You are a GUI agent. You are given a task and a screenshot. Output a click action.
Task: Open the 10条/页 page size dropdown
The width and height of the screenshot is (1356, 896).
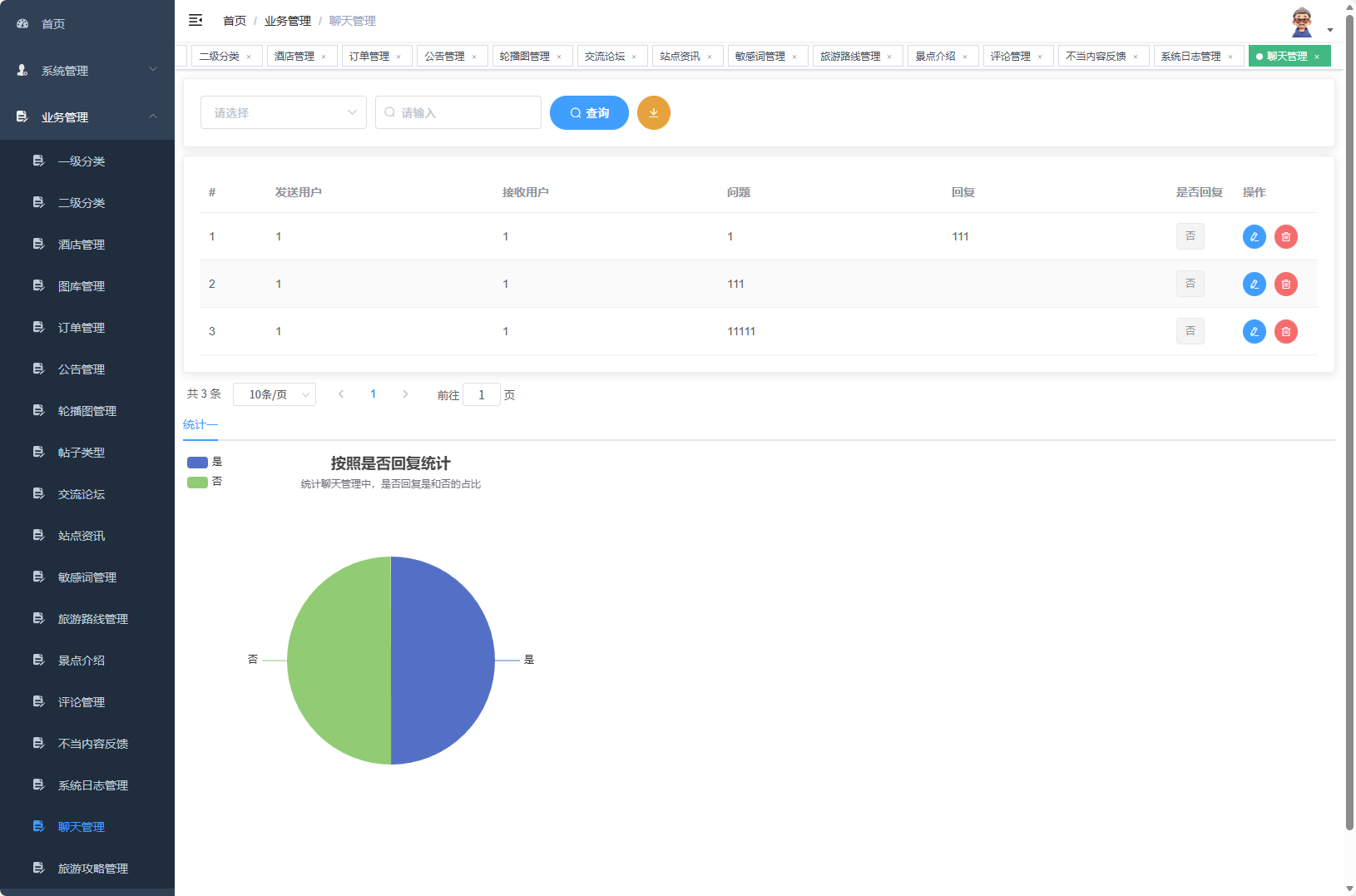275,394
